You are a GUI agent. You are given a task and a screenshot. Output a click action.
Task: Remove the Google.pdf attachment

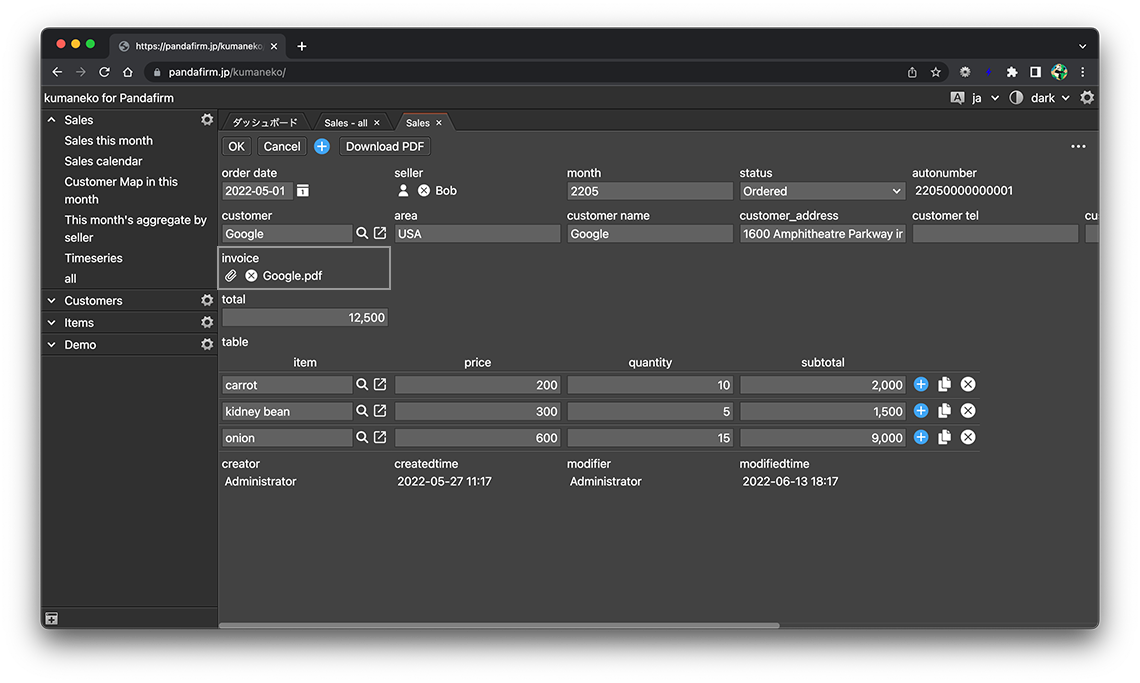252,276
